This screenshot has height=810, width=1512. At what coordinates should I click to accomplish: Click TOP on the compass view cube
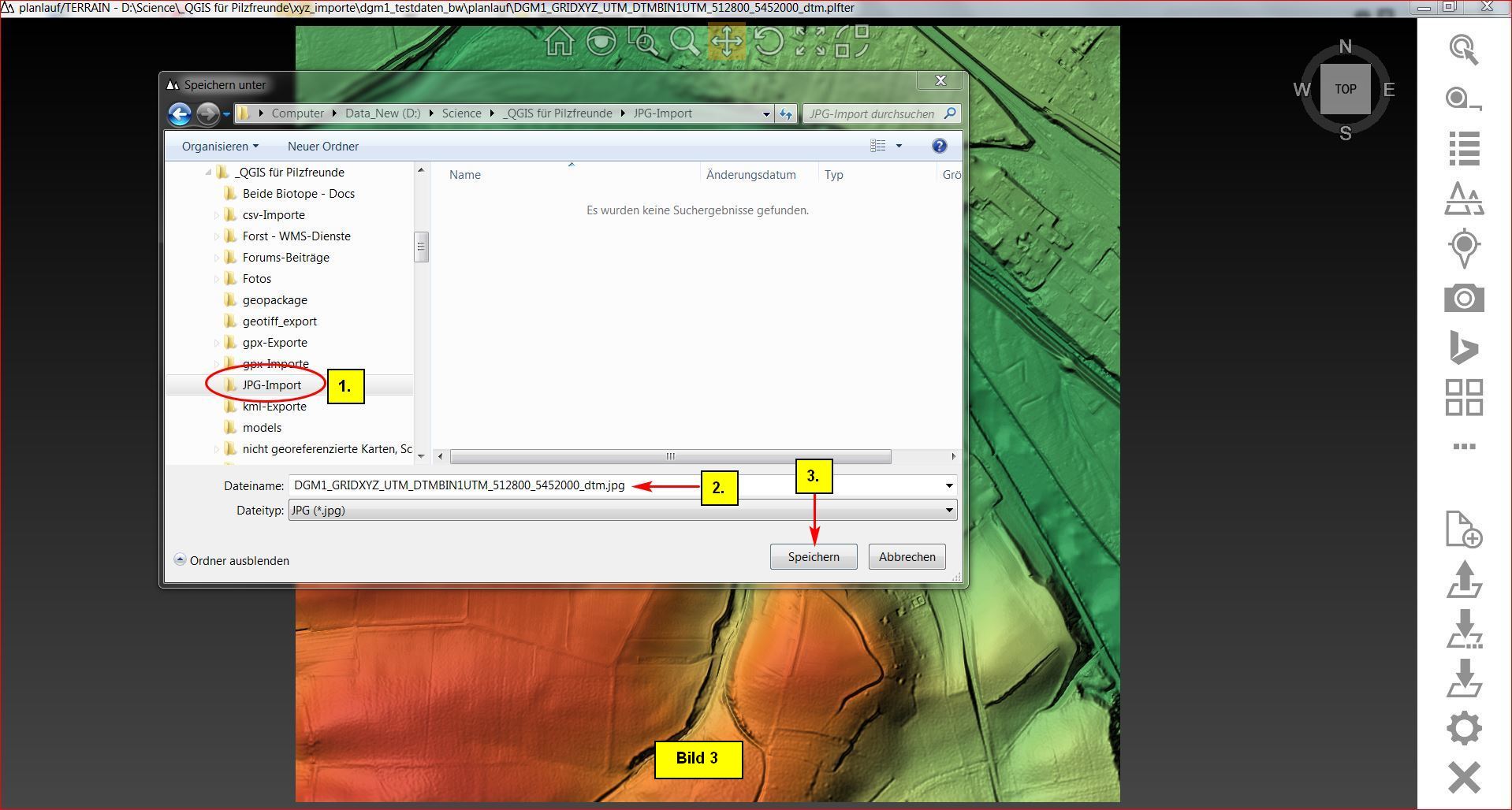(x=1345, y=89)
